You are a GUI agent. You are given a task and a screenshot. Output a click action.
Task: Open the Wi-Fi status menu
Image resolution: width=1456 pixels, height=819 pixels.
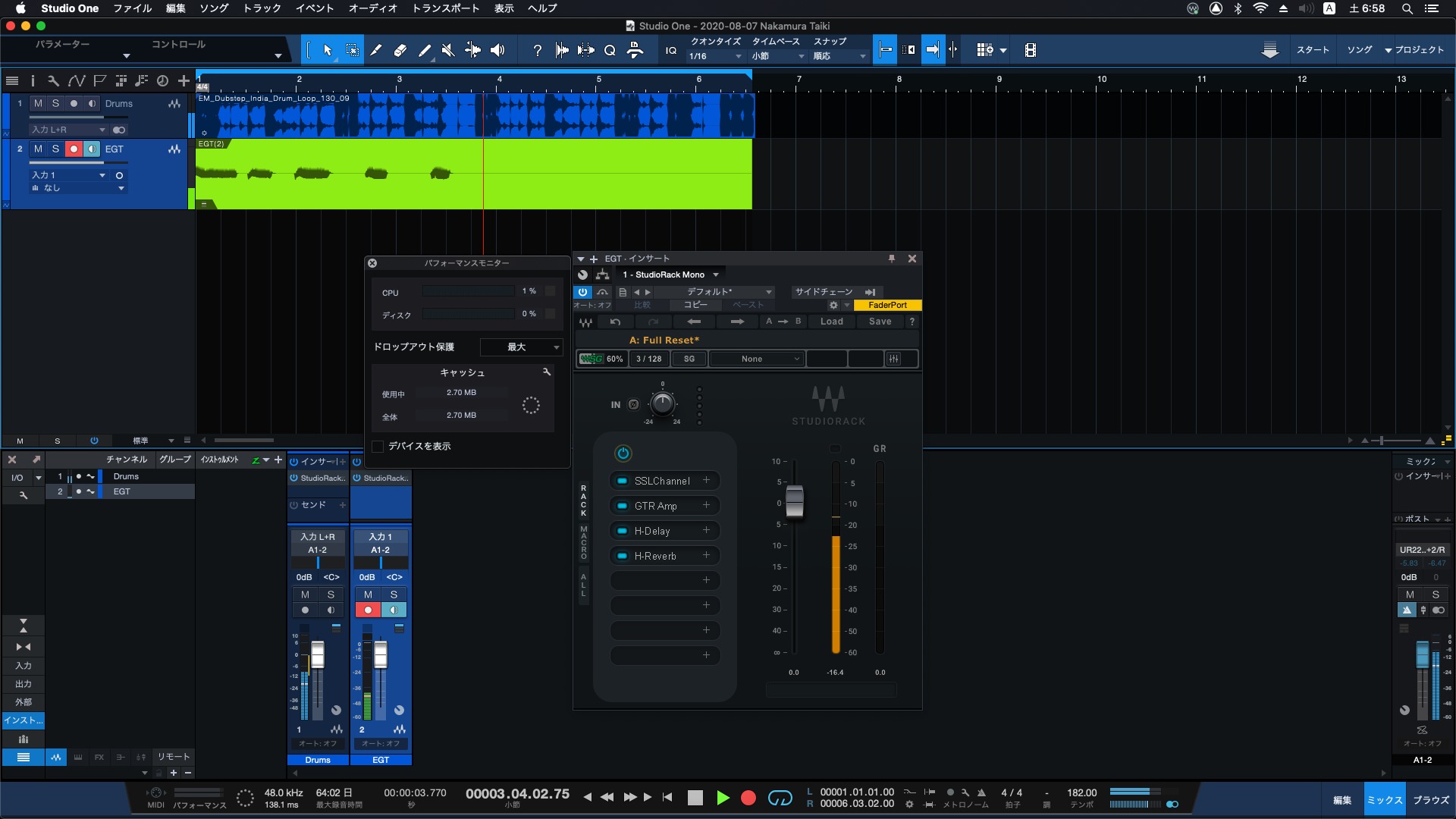coord(1260,8)
